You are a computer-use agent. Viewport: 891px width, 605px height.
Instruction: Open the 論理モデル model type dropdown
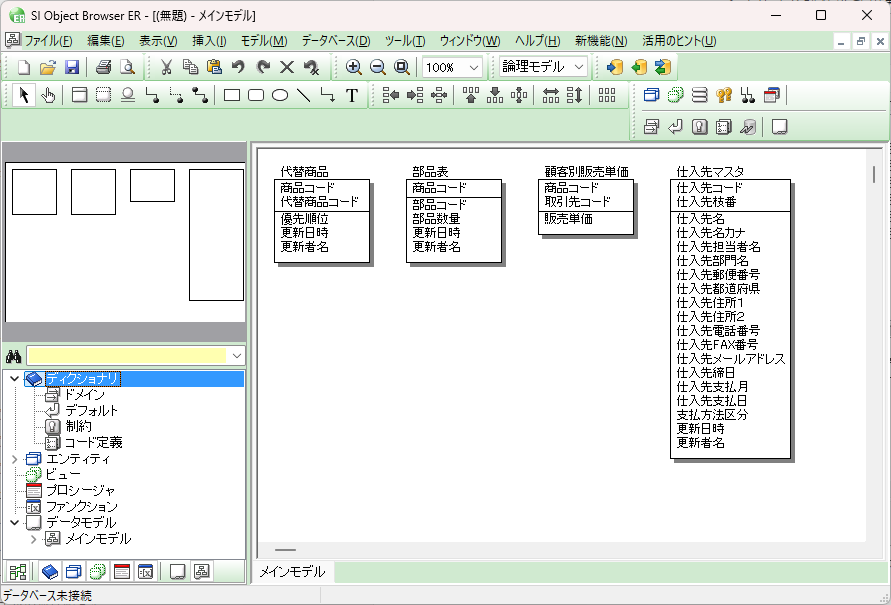point(578,67)
